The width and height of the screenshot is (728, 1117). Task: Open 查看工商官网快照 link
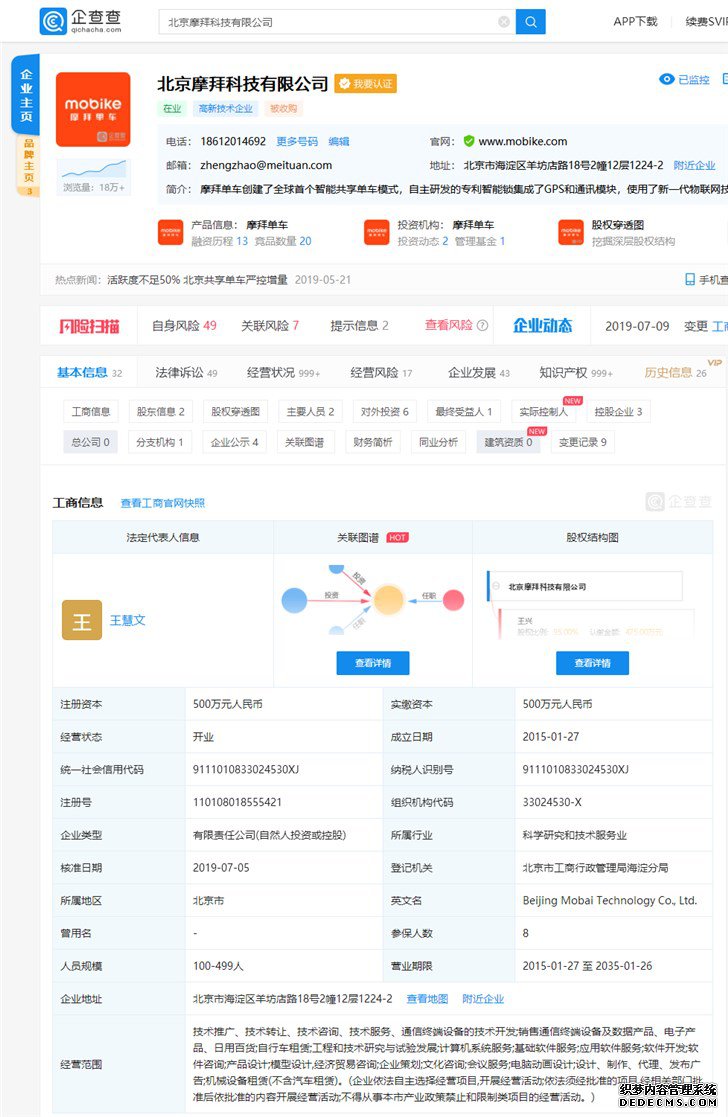[x=162, y=503]
